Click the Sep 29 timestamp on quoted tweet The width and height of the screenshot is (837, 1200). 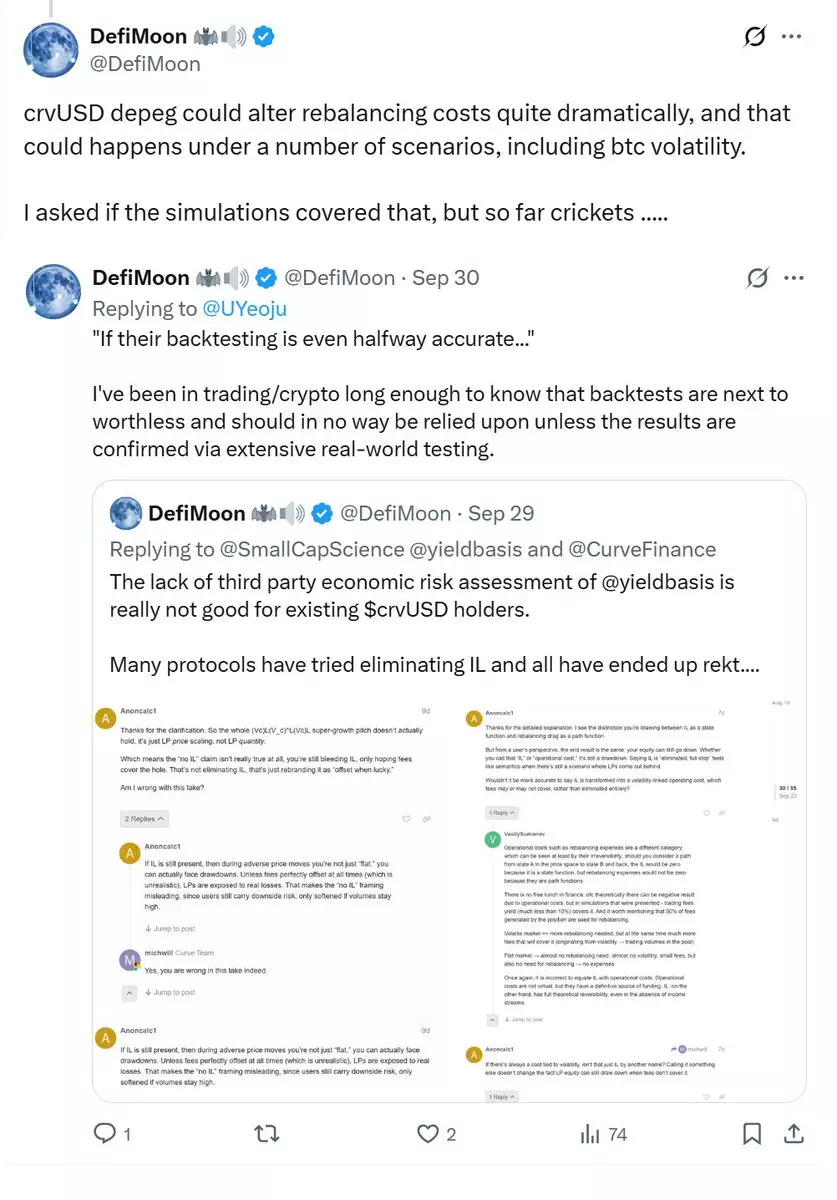(x=501, y=513)
